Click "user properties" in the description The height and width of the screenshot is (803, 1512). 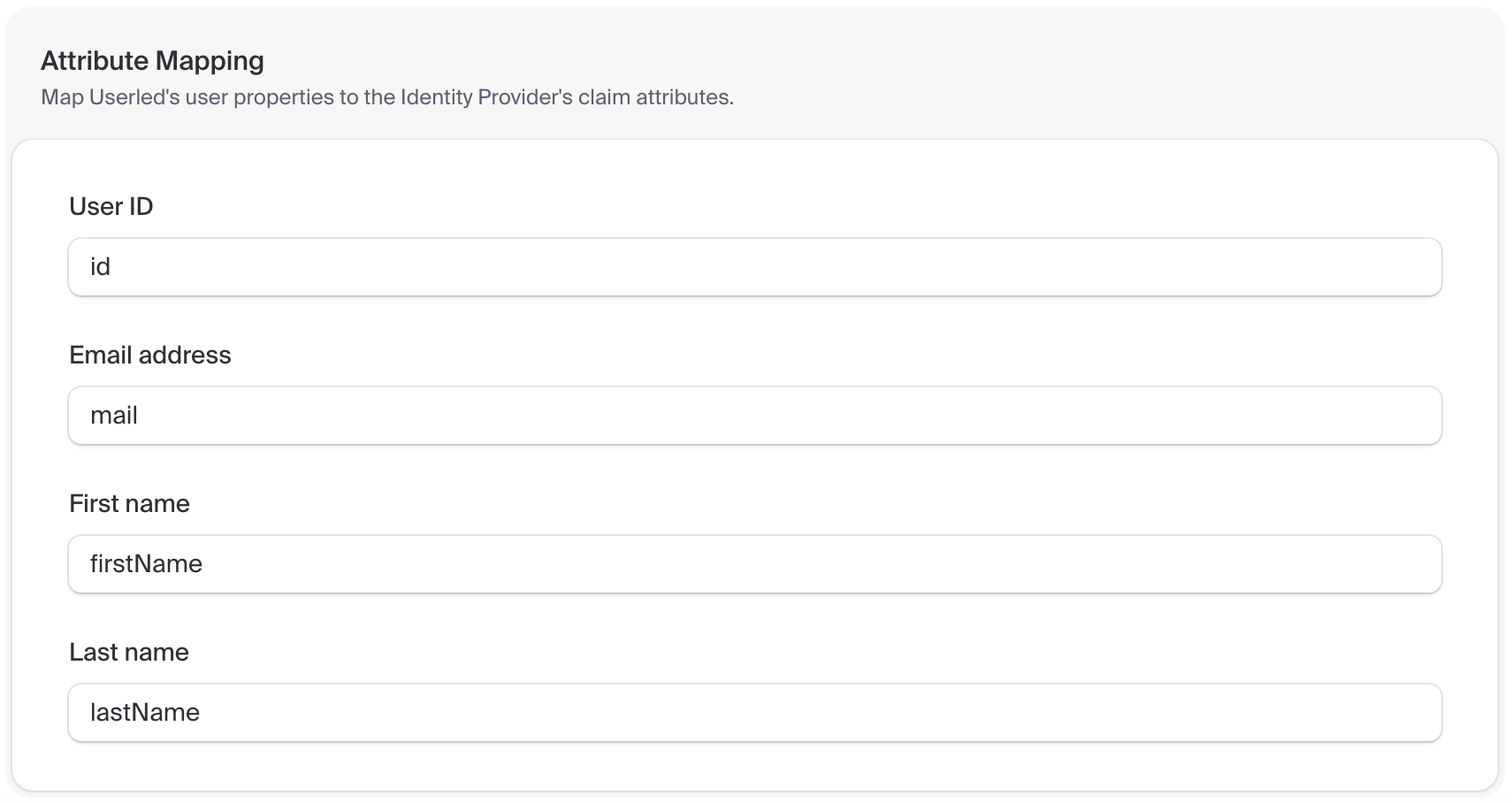pyautogui.click(x=253, y=97)
